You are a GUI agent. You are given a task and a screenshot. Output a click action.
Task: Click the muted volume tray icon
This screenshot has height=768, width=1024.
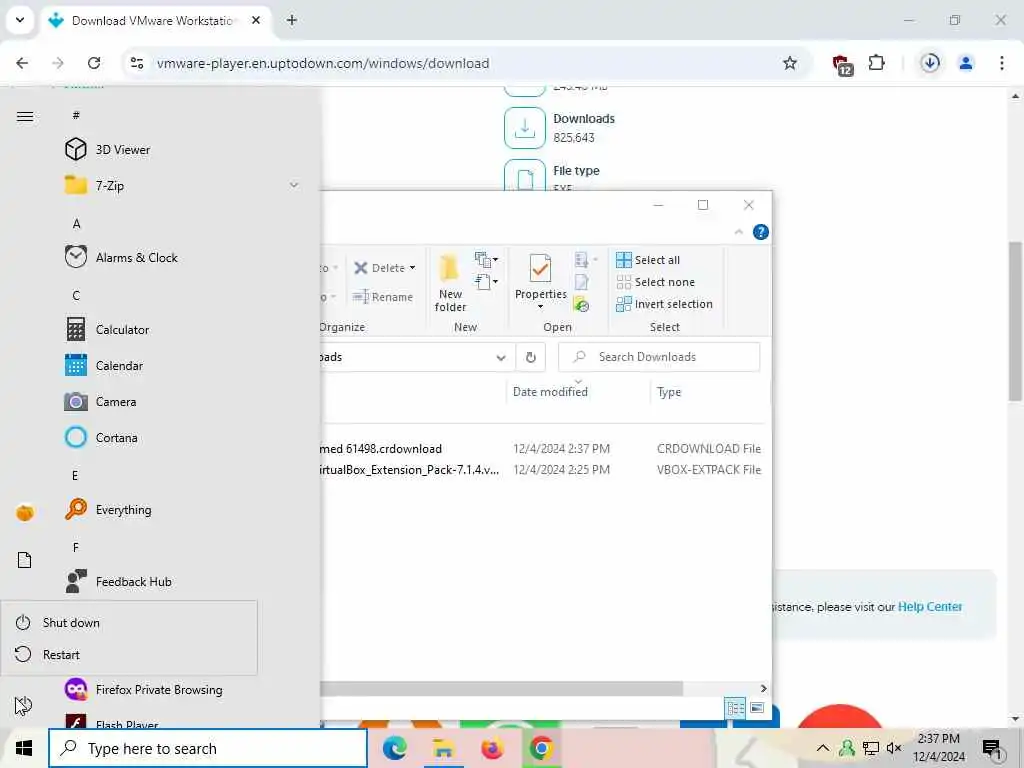(x=894, y=748)
